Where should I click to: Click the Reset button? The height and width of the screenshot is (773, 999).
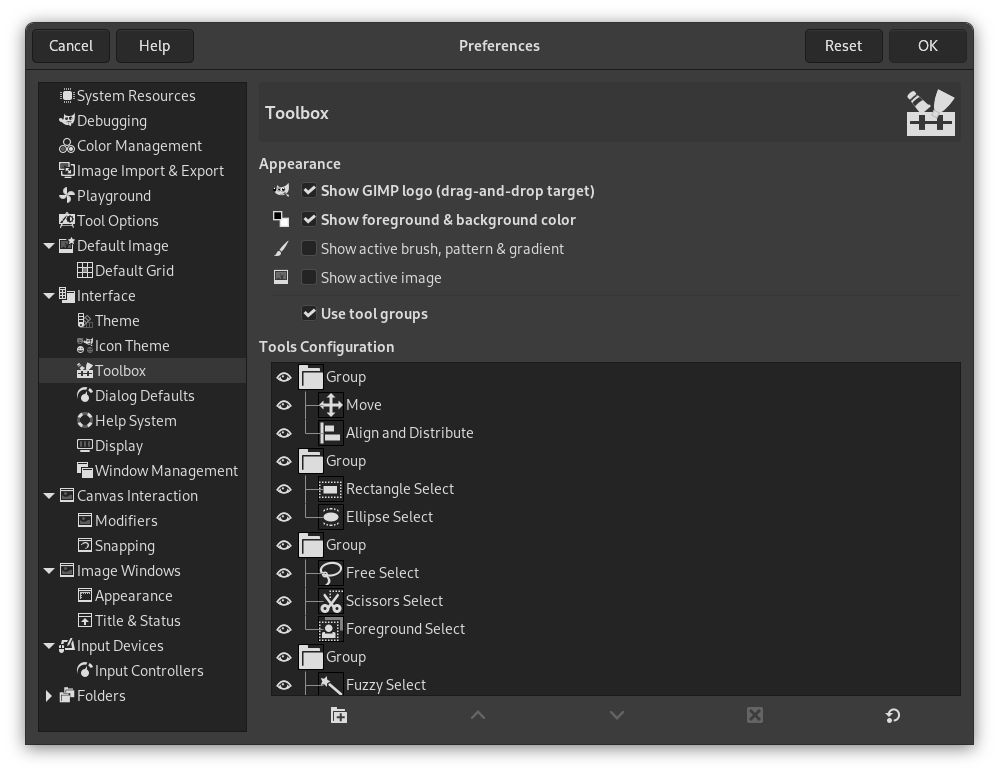843,45
